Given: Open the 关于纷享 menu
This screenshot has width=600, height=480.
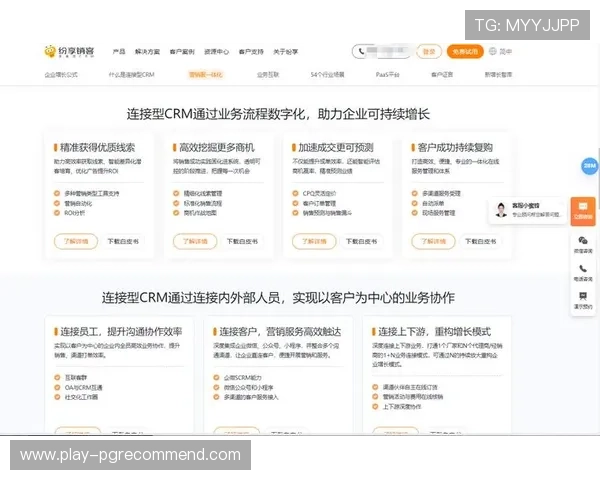Looking at the screenshot, I should pyautogui.click(x=285, y=51).
